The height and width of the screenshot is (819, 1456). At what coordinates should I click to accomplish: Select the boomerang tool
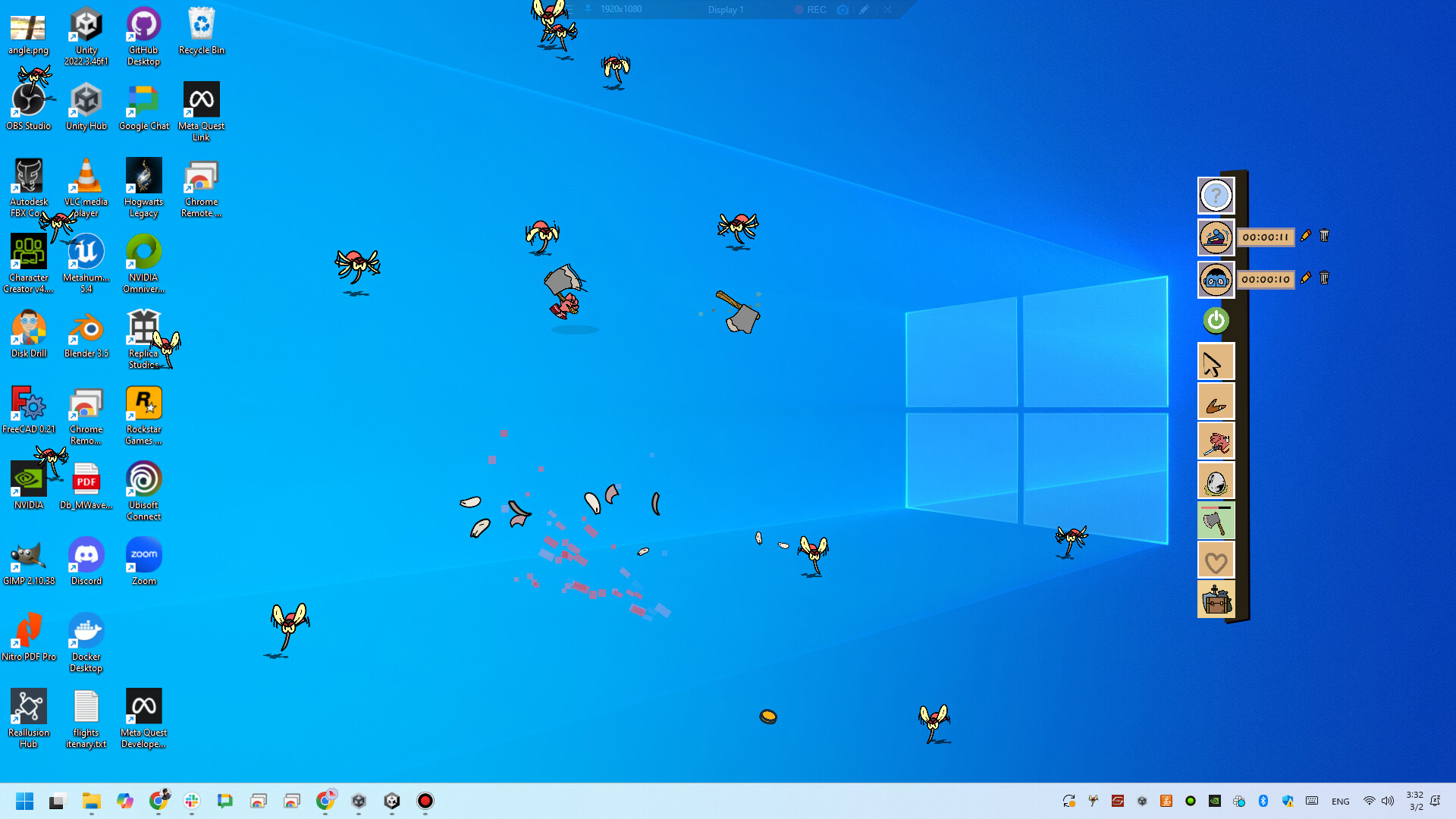tap(1215, 402)
